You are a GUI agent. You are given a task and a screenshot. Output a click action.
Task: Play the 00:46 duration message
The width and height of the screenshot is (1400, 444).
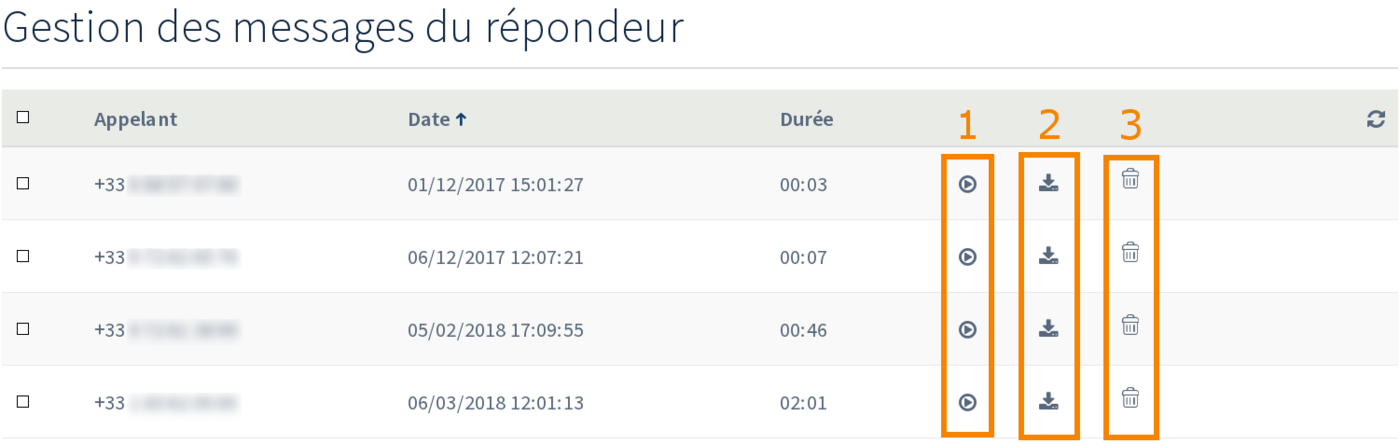point(967,329)
